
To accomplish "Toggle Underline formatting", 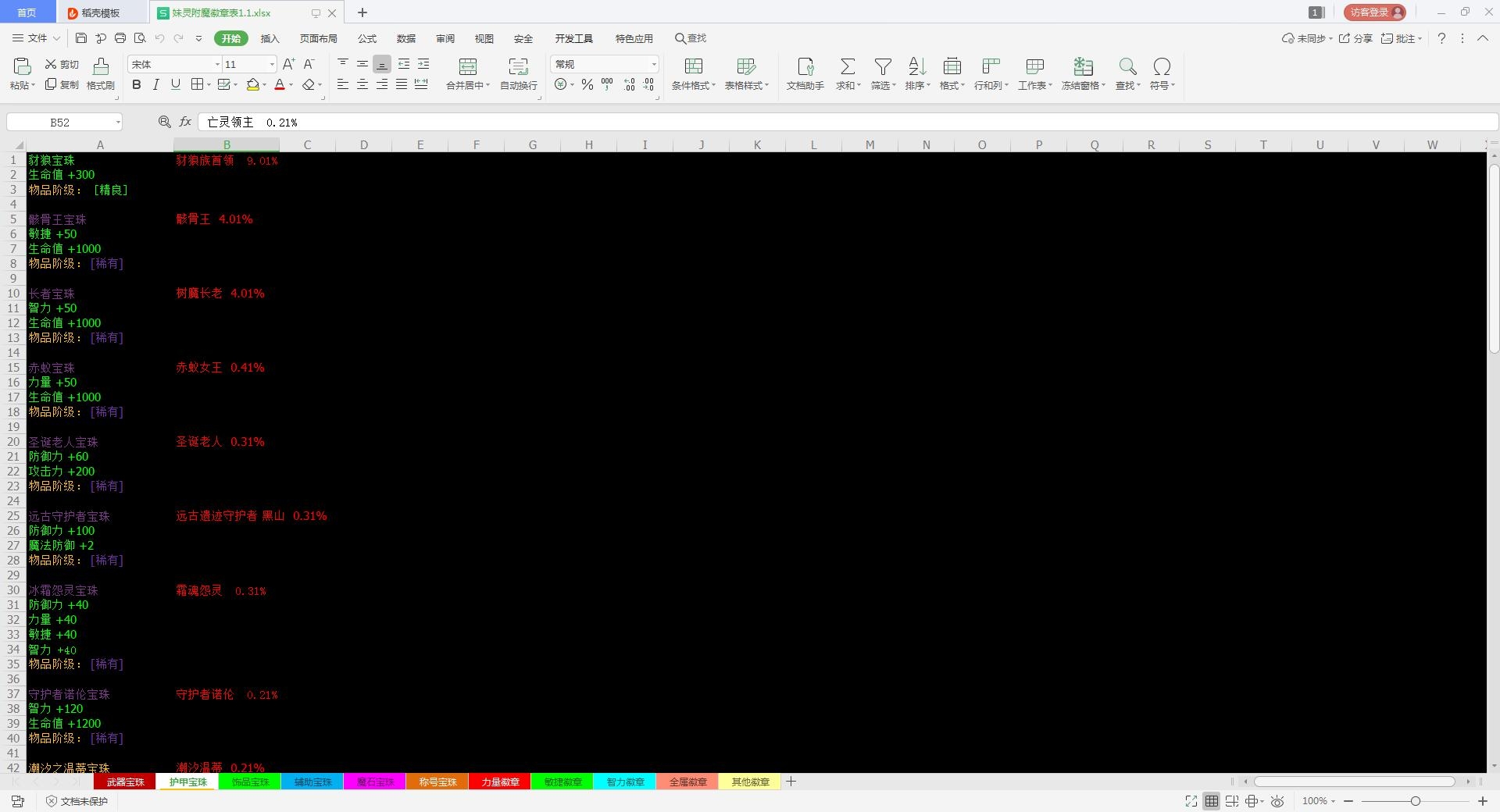I will click(176, 84).
